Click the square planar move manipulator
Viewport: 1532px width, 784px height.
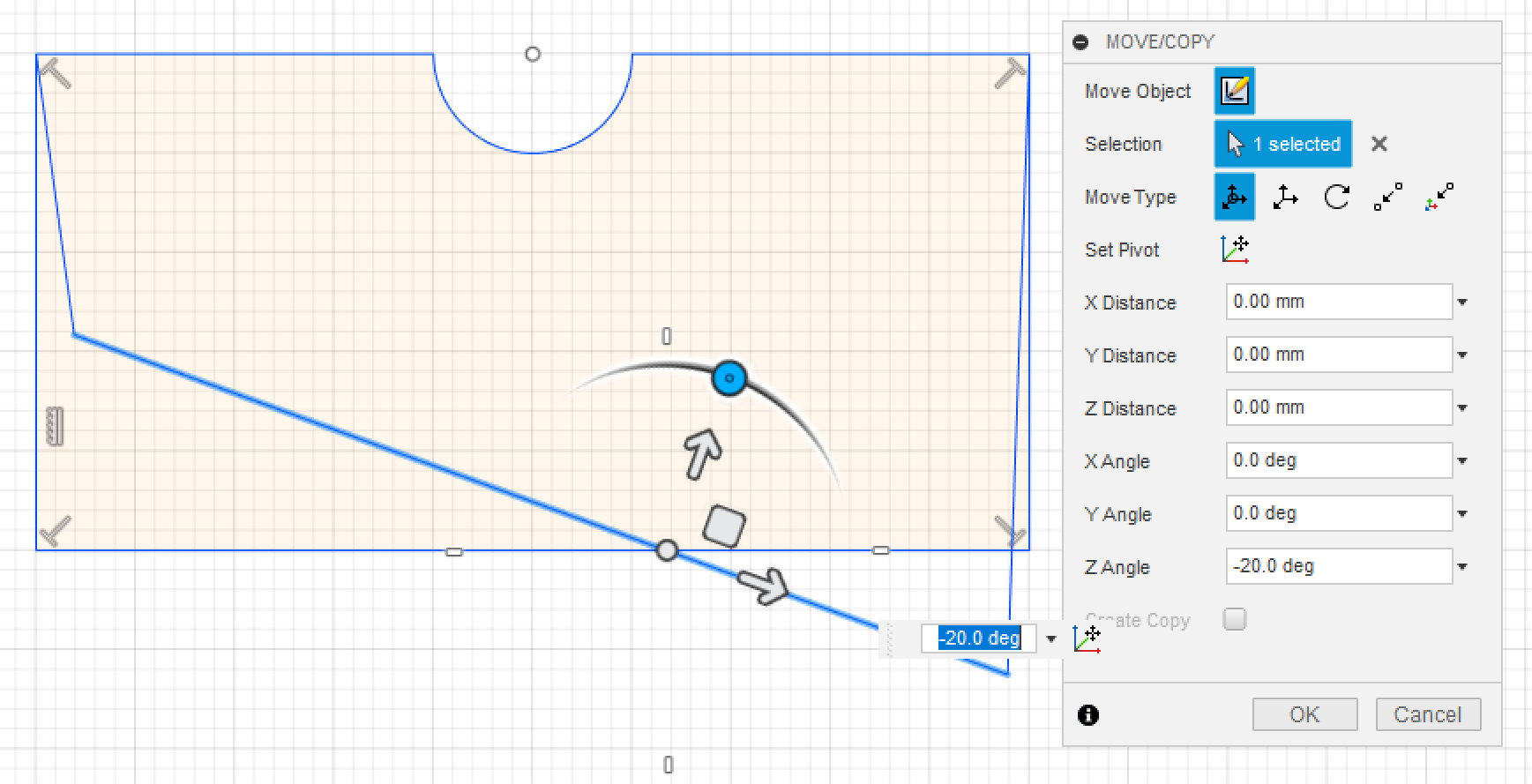(x=724, y=526)
